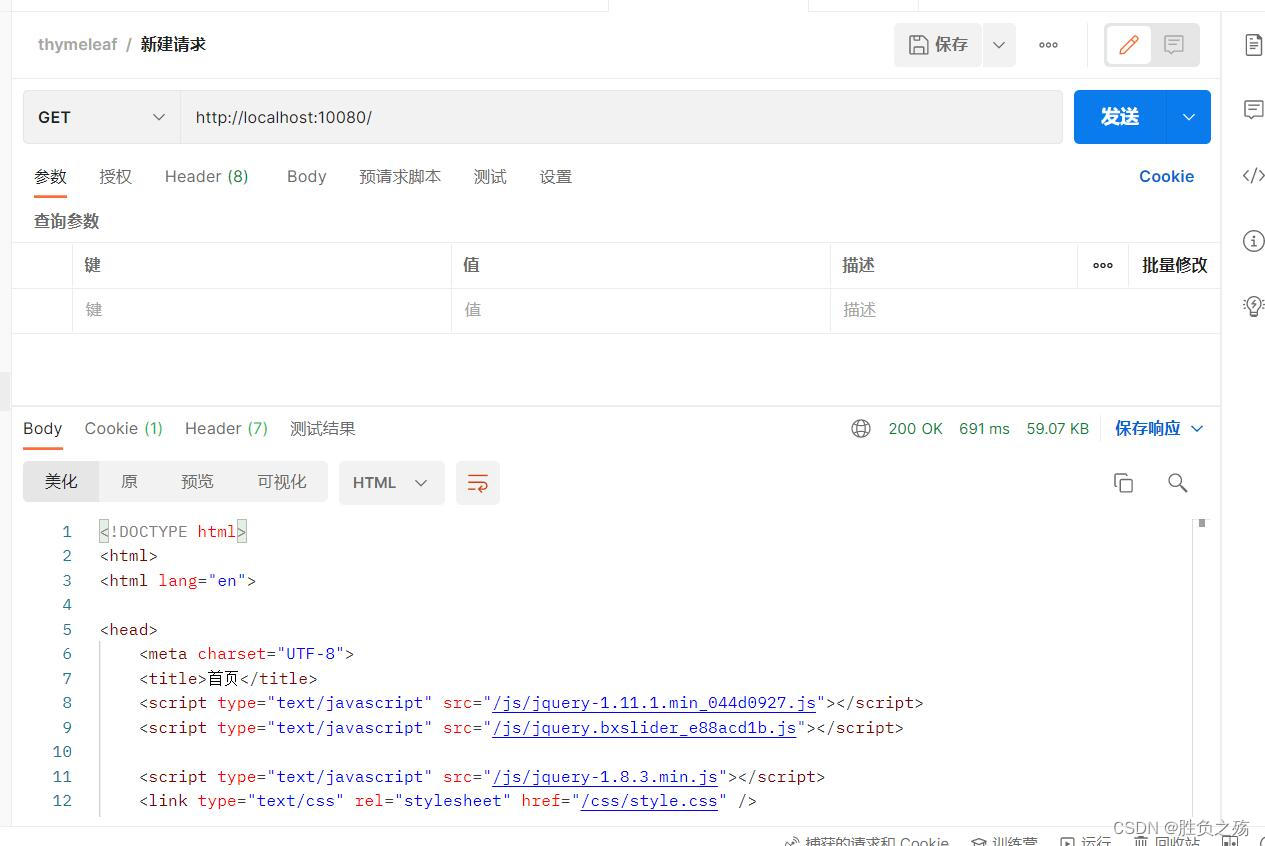Screen dimensions: 1265x846
Task: Open the 保存响应 dropdown
Action: (x=1159, y=429)
